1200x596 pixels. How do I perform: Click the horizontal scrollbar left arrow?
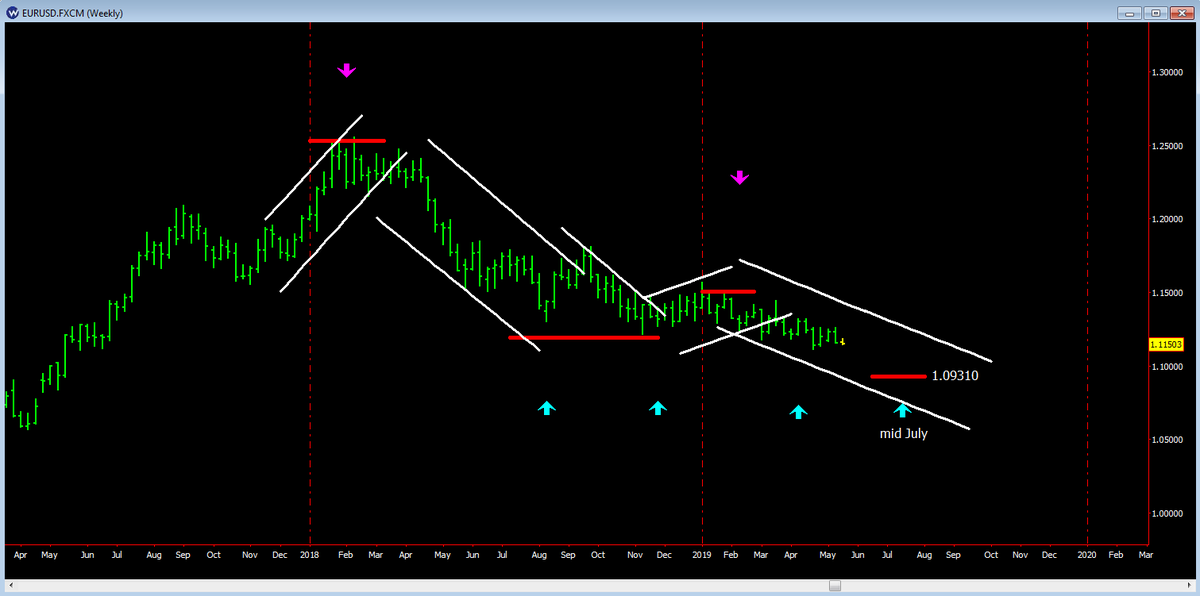point(11,585)
